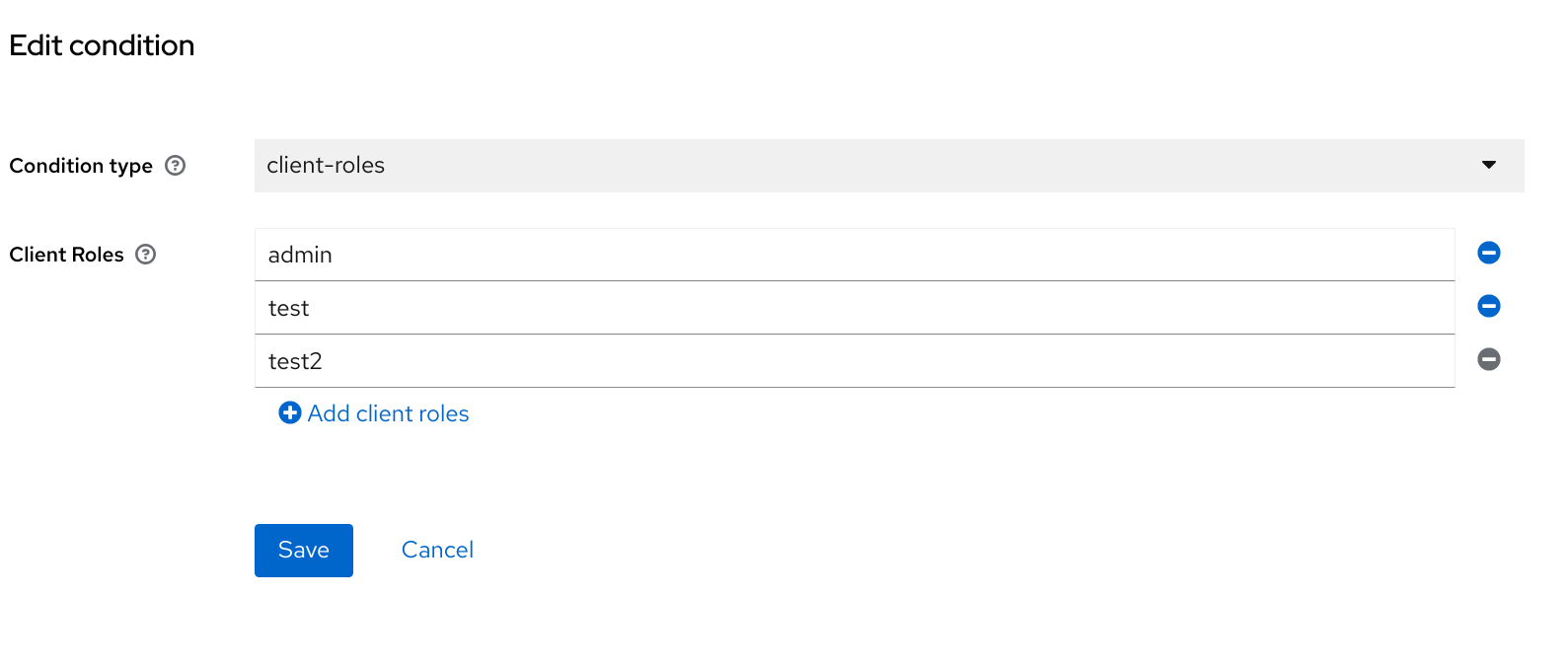Cancel editing the condition
The width and height of the screenshot is (1568, 671).
[437, 550]
